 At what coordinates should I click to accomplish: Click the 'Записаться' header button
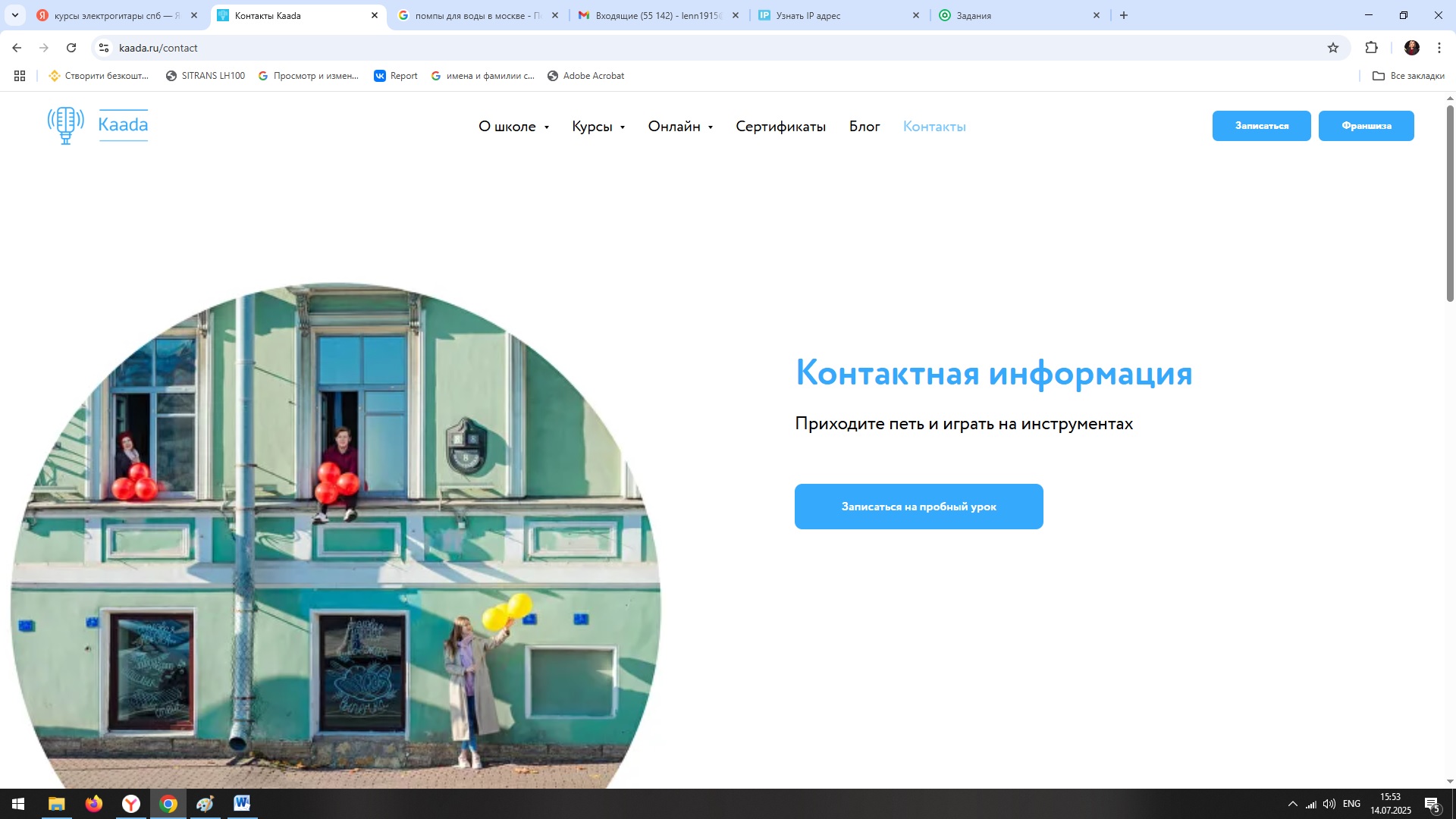1261,126
